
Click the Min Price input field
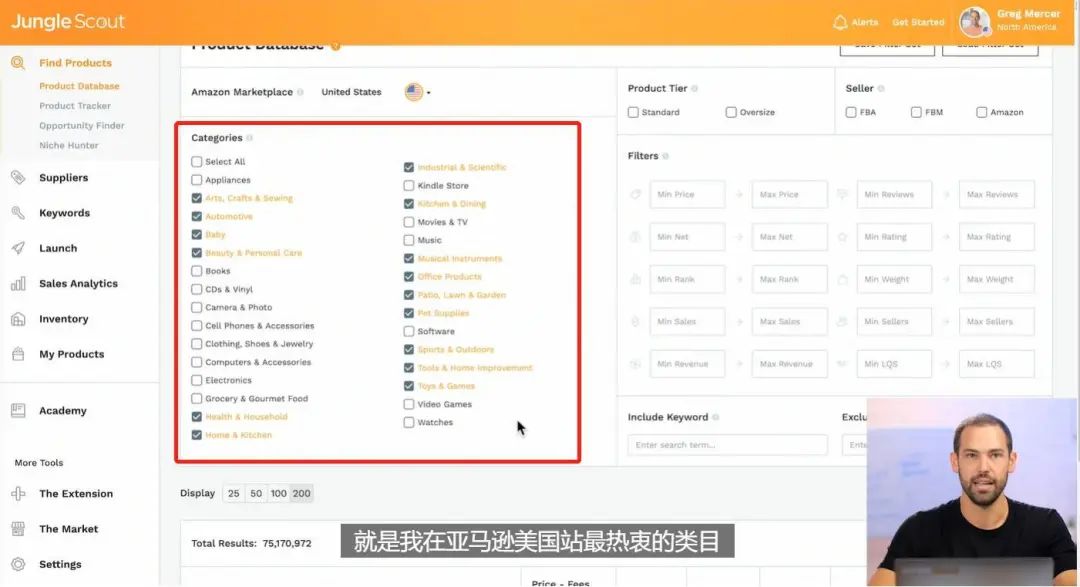click(x=687, y=194)
